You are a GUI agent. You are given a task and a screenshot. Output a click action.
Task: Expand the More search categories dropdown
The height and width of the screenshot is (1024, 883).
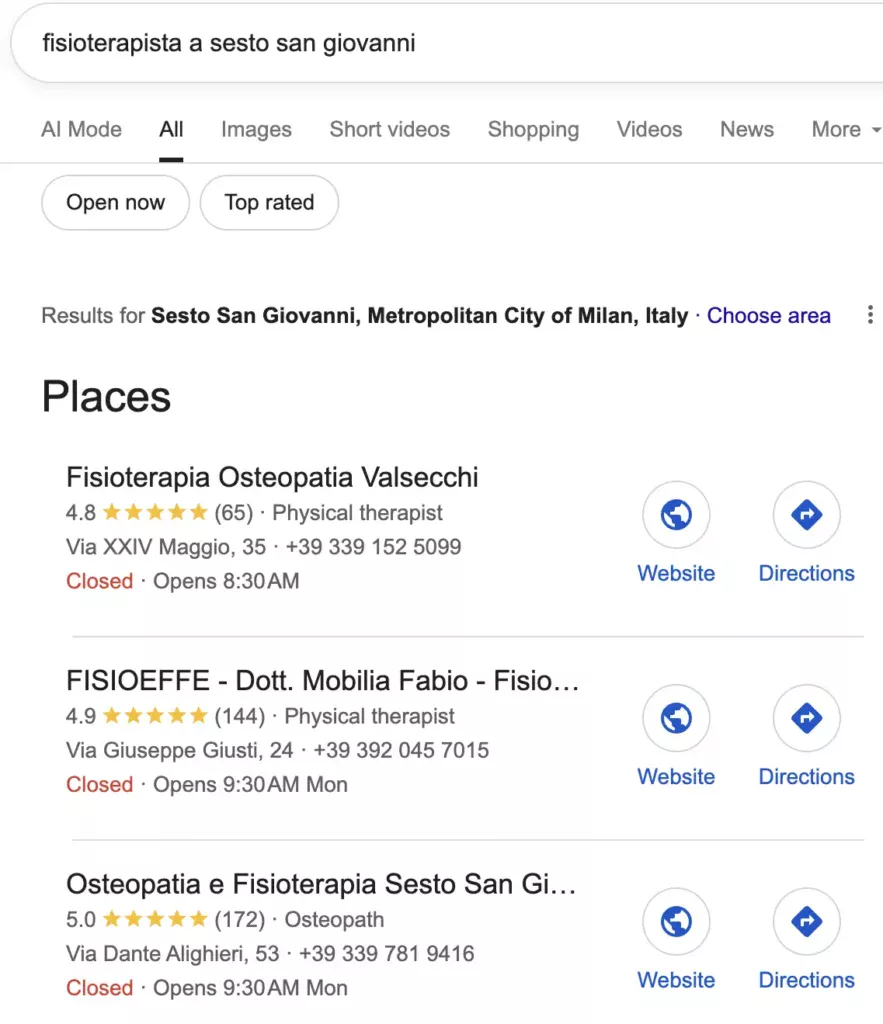(845, 130)
